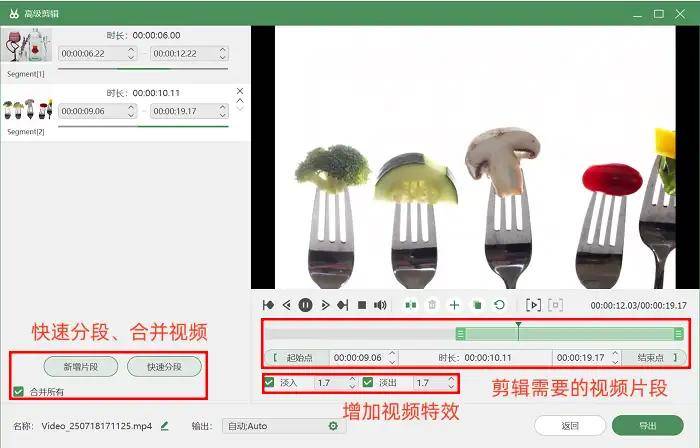Edit the video file name with pencil icon
The image size is (700, 448).
point(165,426)
